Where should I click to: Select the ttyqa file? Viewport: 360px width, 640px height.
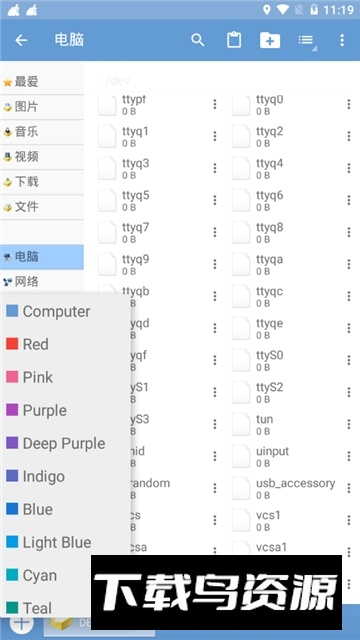tap(293, 264)
